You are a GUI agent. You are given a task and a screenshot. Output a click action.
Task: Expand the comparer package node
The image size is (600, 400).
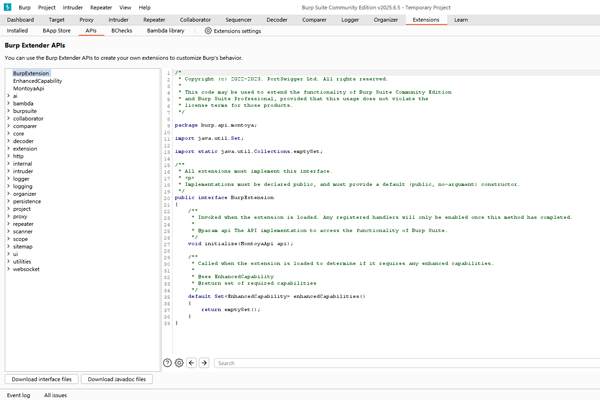[8, 126]
